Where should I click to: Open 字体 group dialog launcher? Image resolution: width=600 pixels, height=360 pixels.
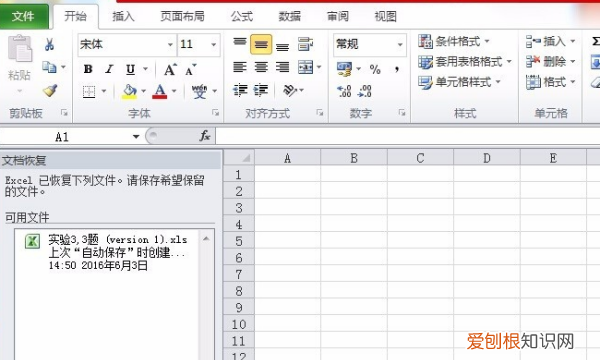(x=216, y=112)
